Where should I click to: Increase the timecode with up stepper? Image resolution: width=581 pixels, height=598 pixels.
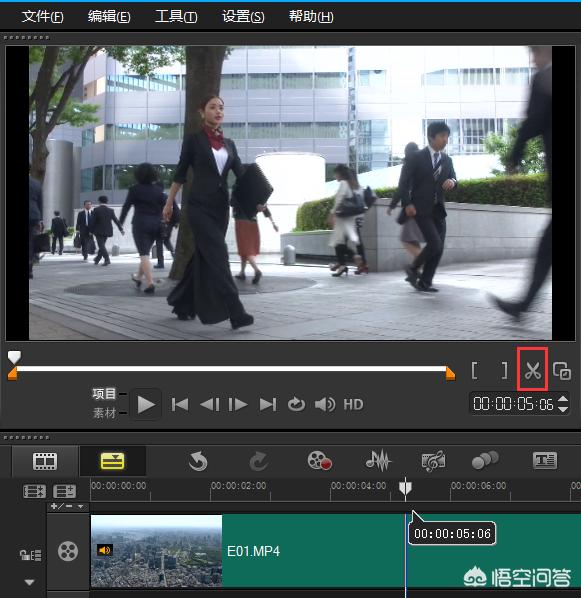pos(563,399)
